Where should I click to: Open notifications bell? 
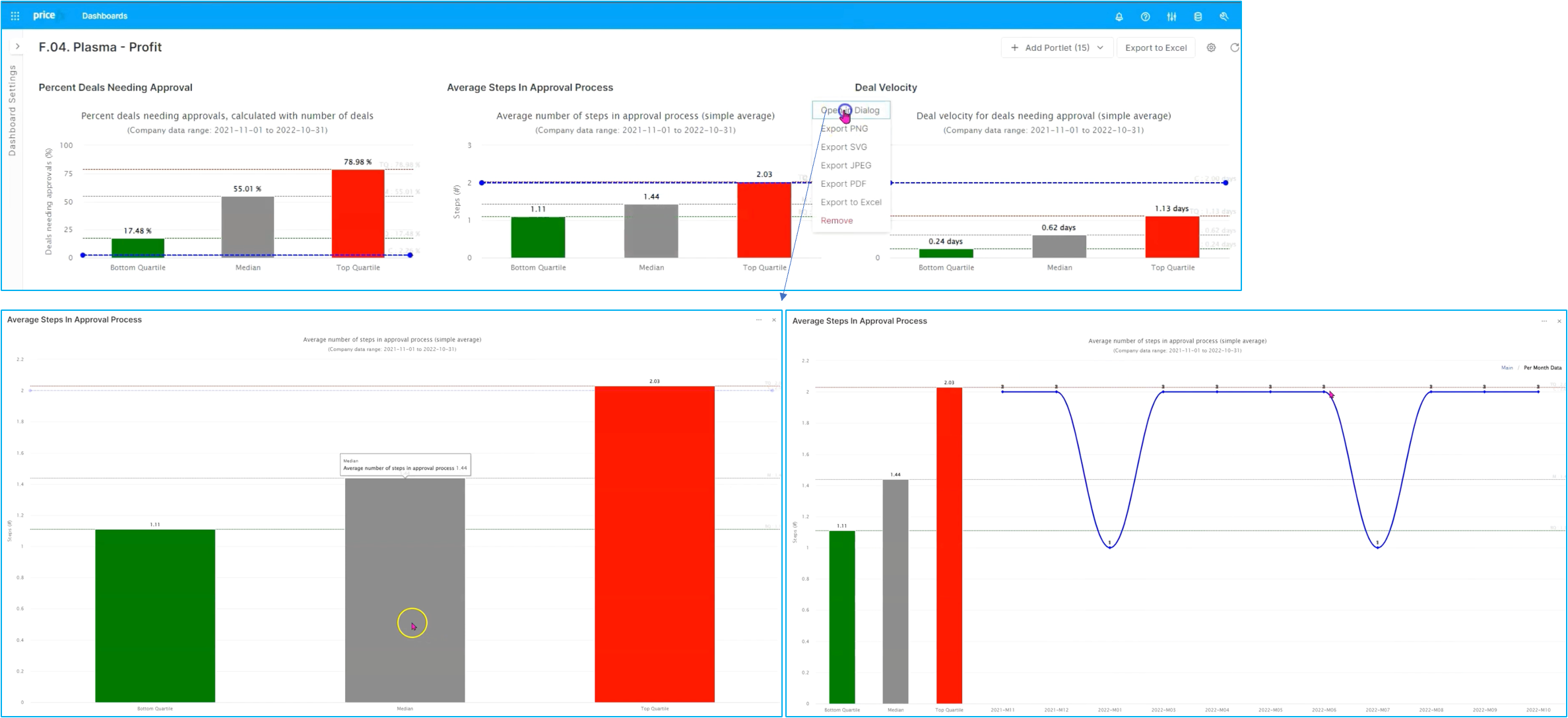pyautogui.click(x=1119, y=16)
